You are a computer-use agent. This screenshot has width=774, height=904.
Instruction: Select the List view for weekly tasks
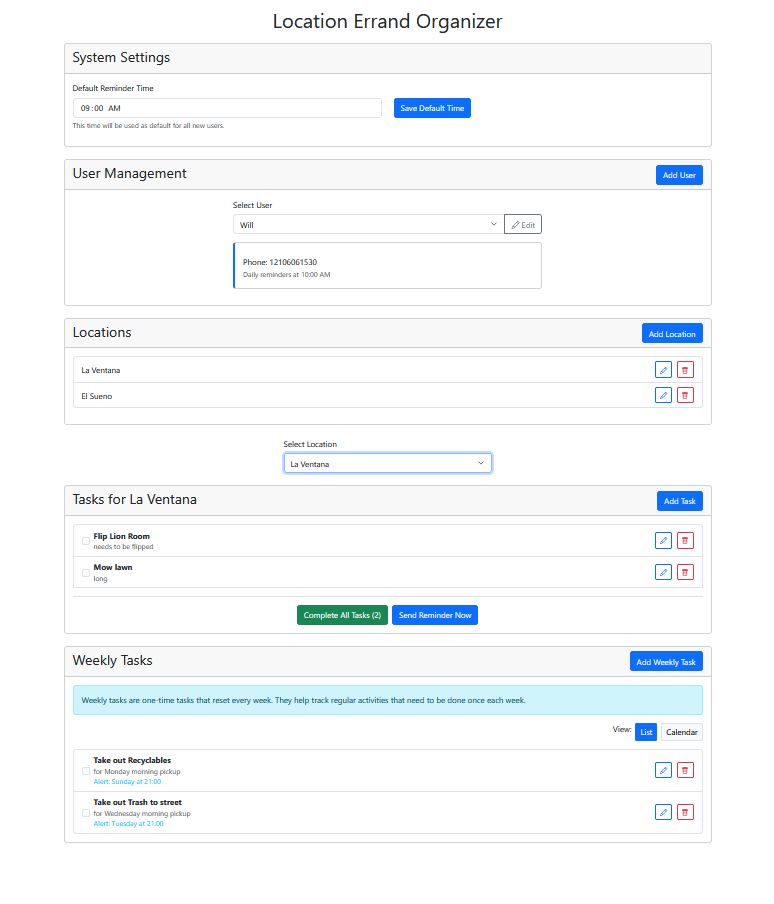tap(646, 732)
